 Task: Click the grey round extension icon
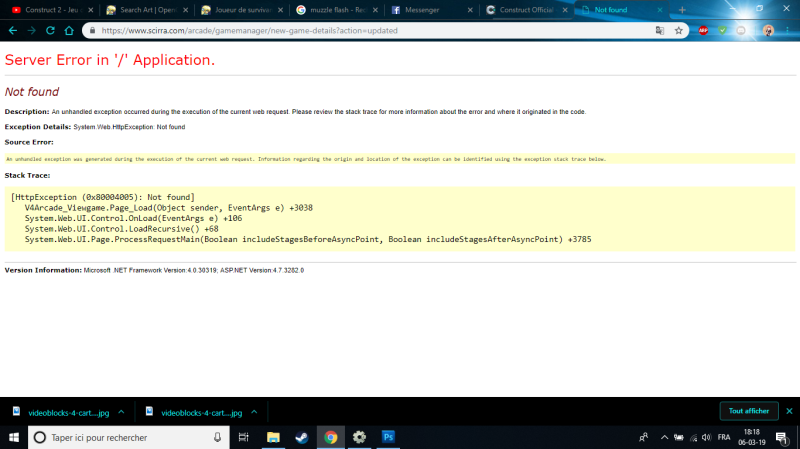coord(741,31)
